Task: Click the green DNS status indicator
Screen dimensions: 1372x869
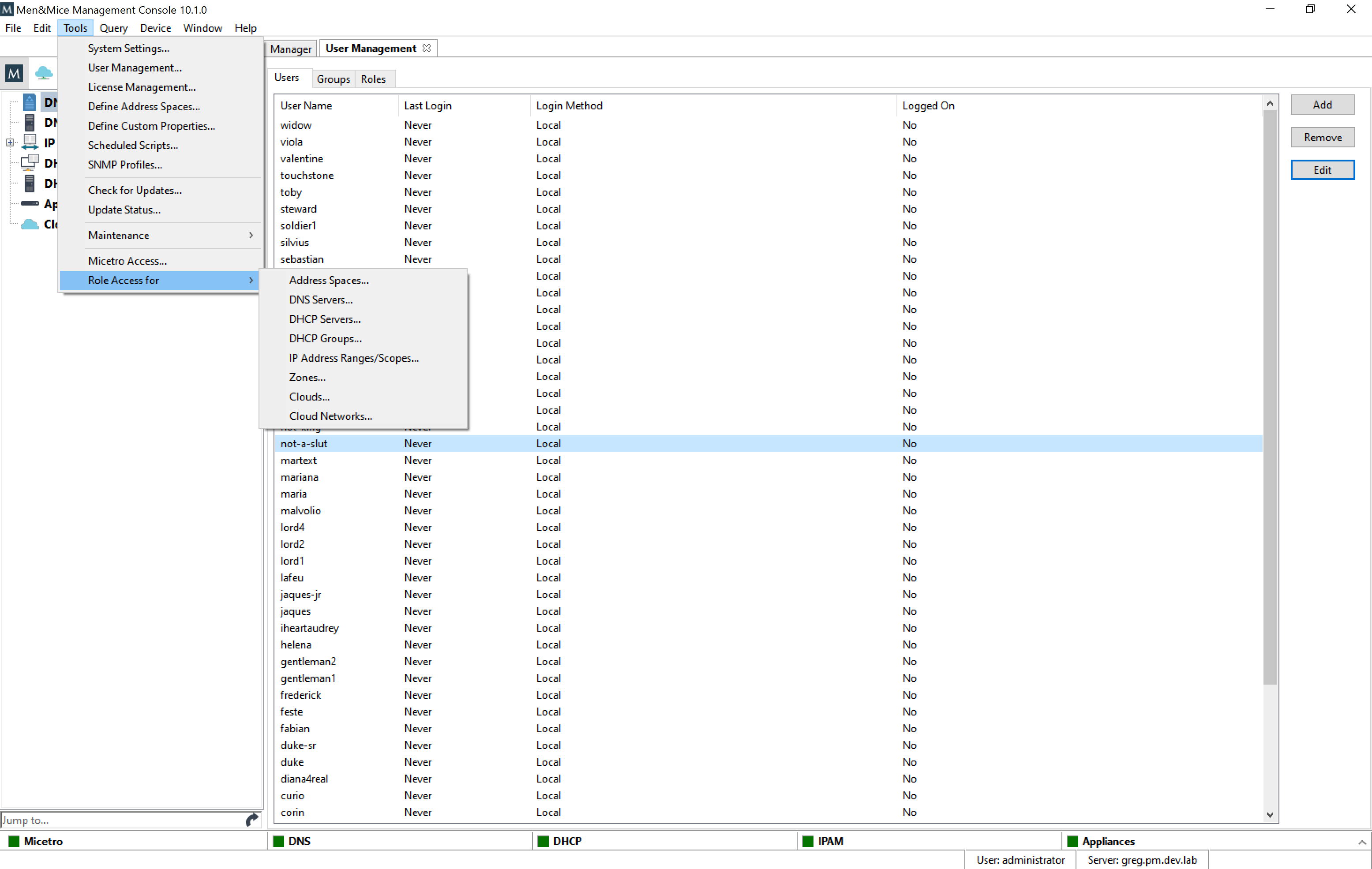Action: 279,841
